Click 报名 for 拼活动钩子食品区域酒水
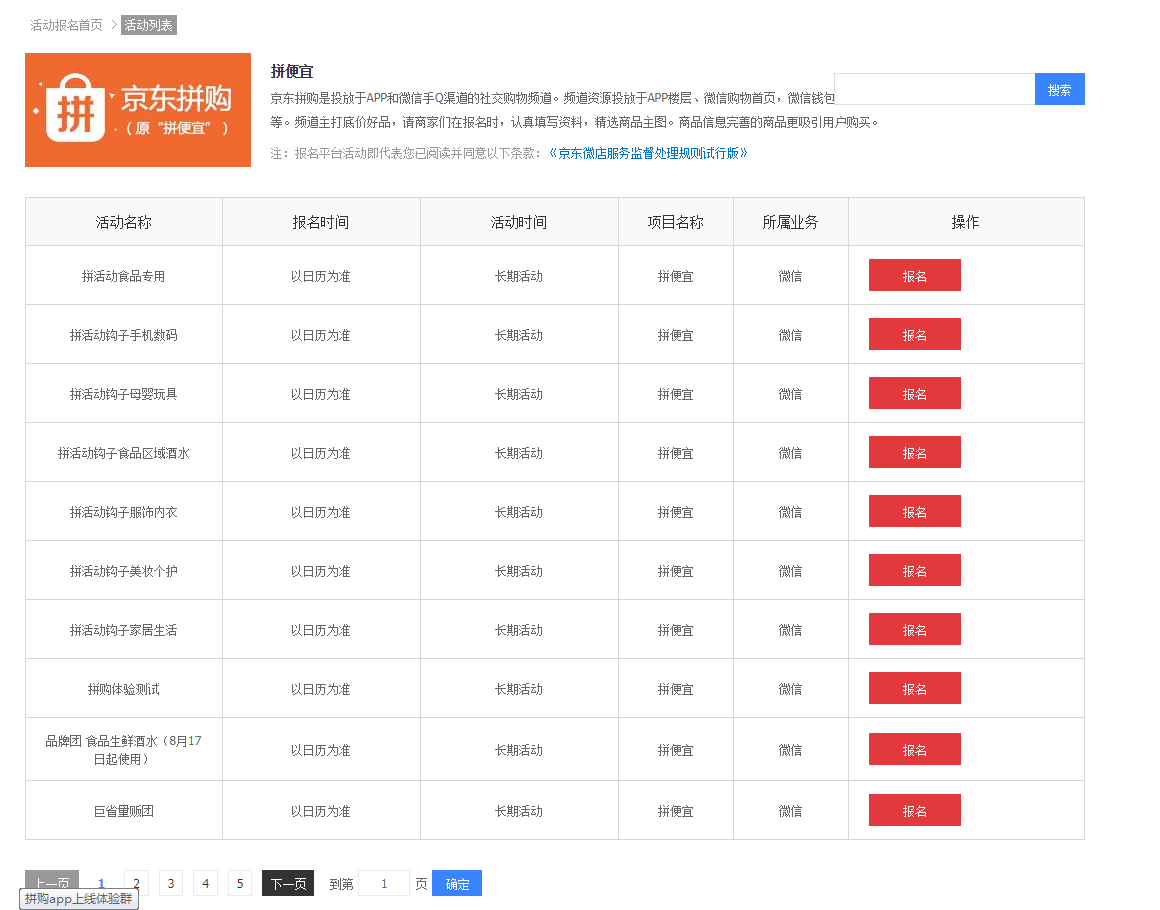 coord(914,452)
